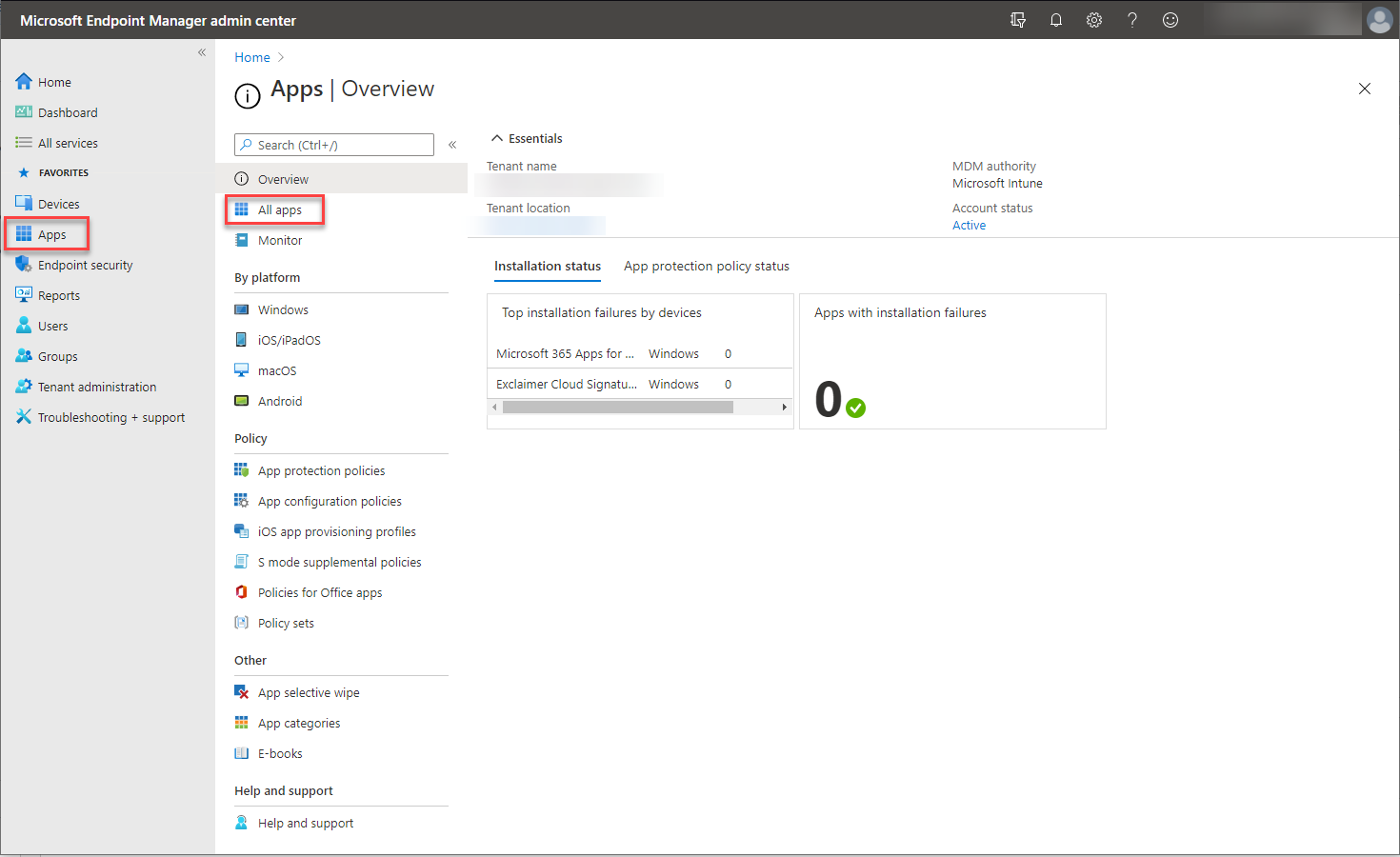Click the horizontal scrollbar in failures table
This screenshot has height=857, width=1400.
617,408
